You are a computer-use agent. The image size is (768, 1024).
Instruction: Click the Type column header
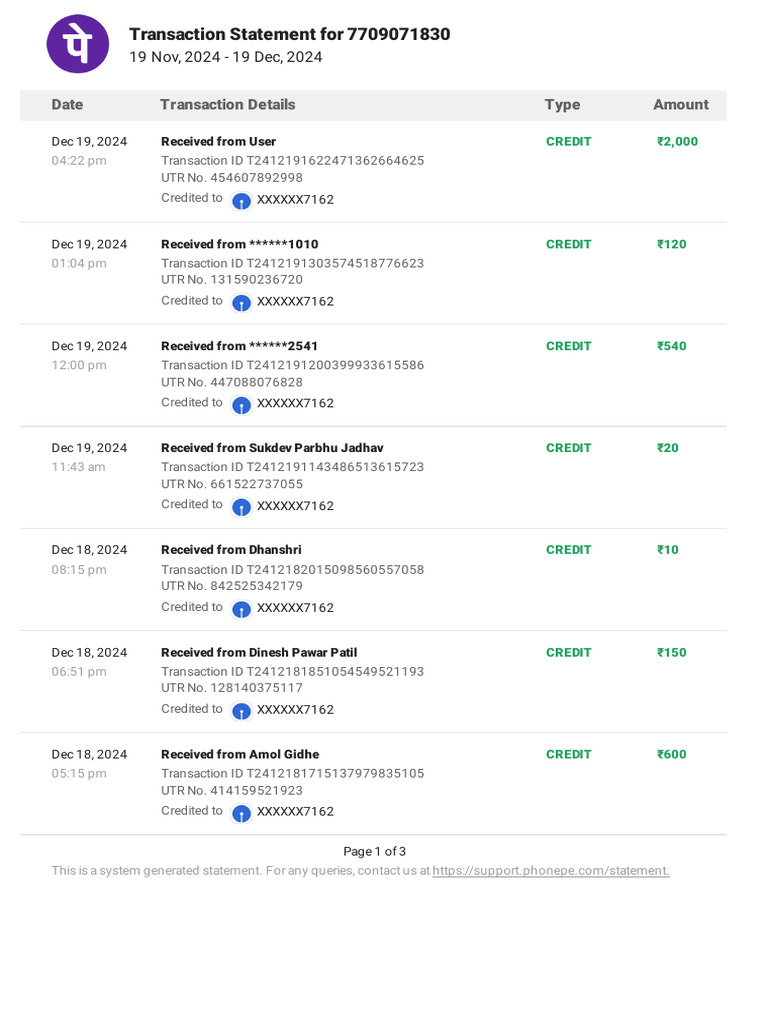coord(562,105)
